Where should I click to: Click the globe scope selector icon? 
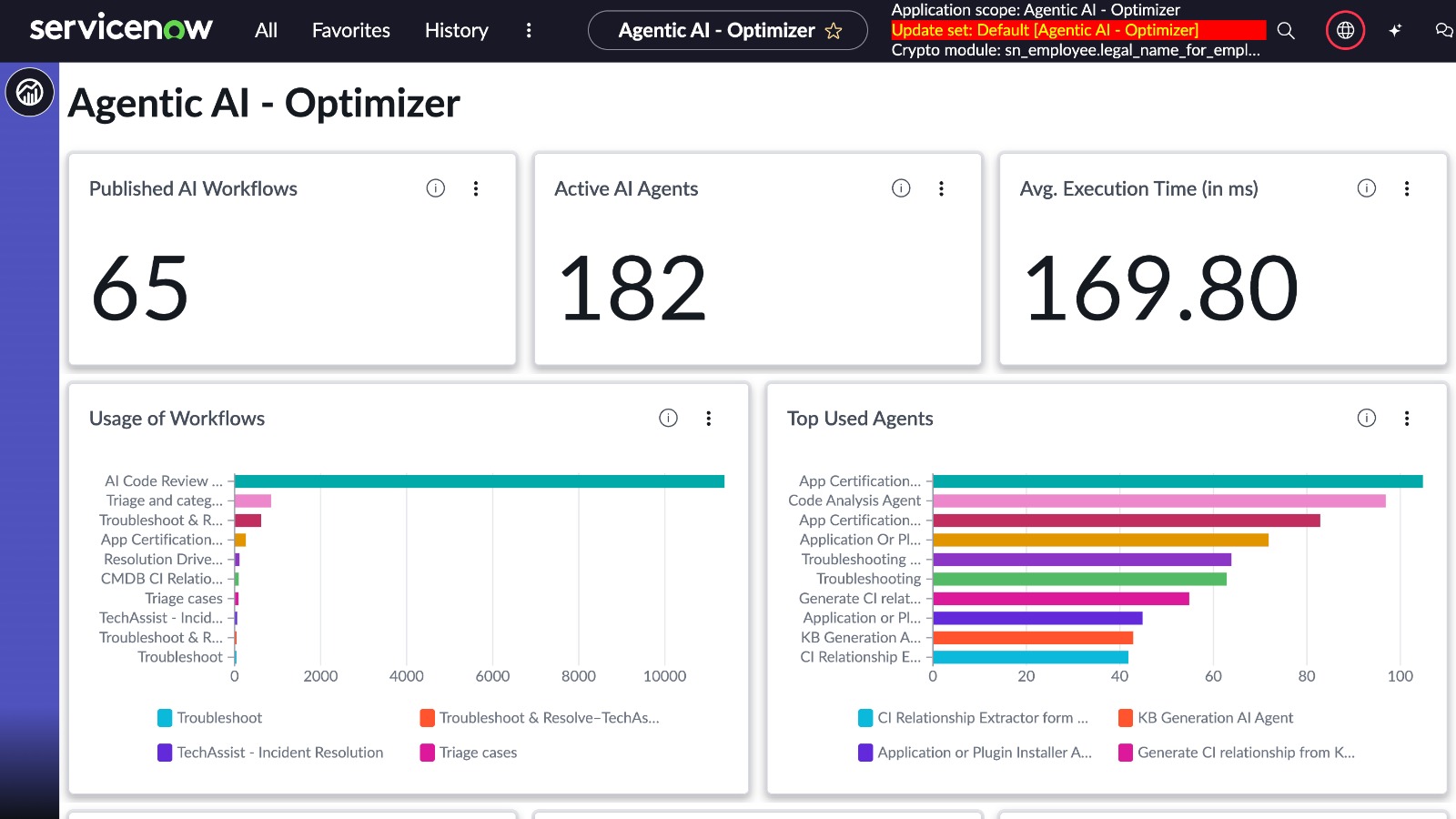click(1345, 31)
